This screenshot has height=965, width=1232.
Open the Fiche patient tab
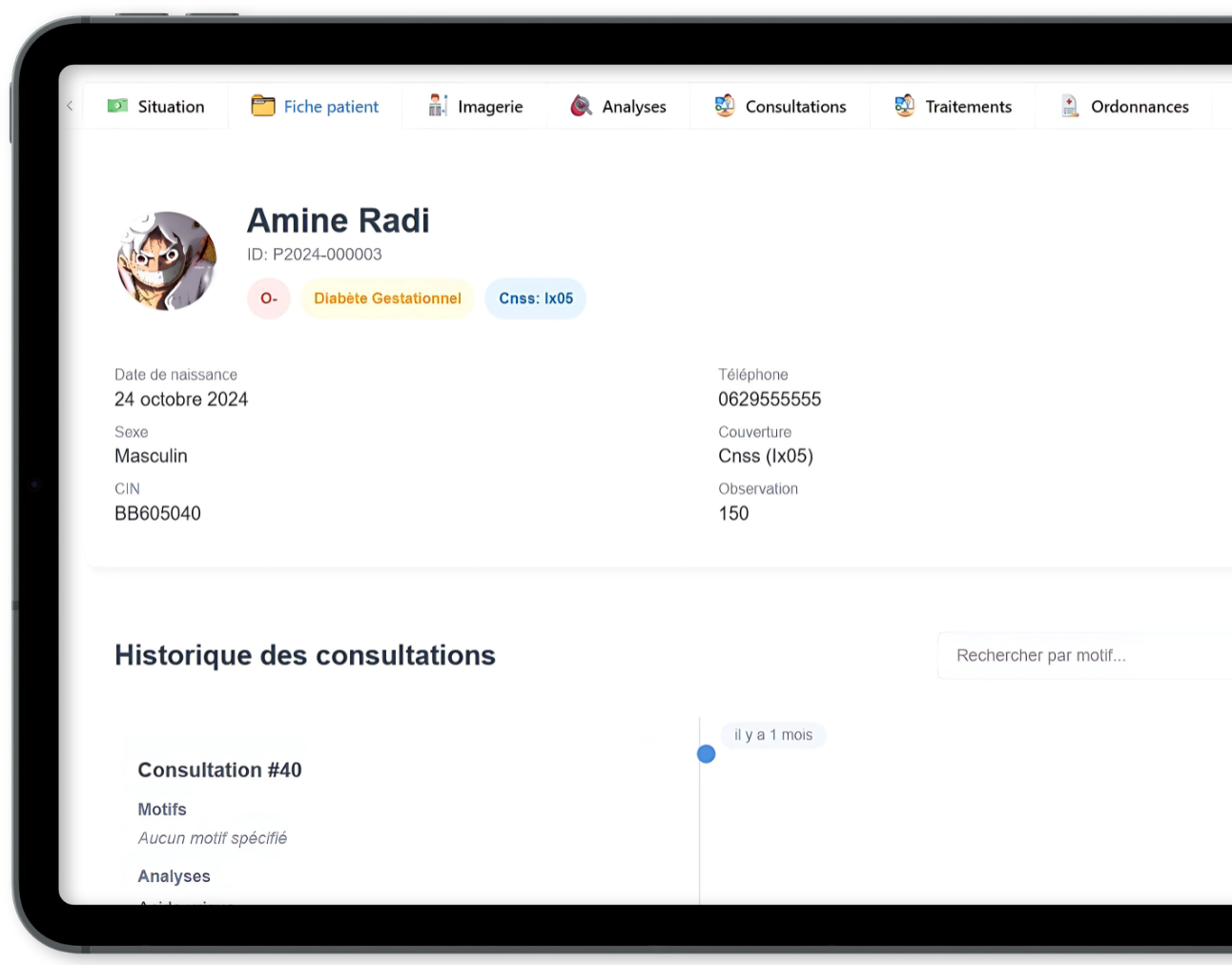click(315, 106)
